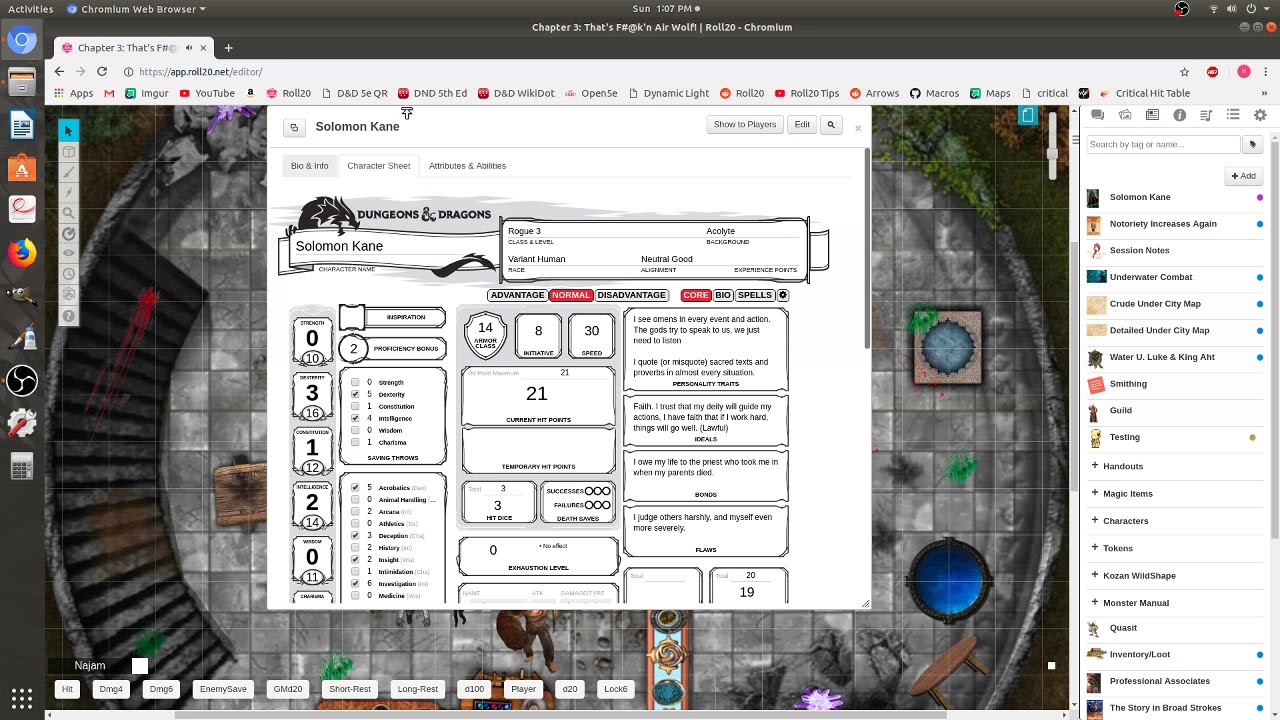1280x720 pixels.
Task: Expand the Kozan WildShape folder
Action: (1095, 575)
